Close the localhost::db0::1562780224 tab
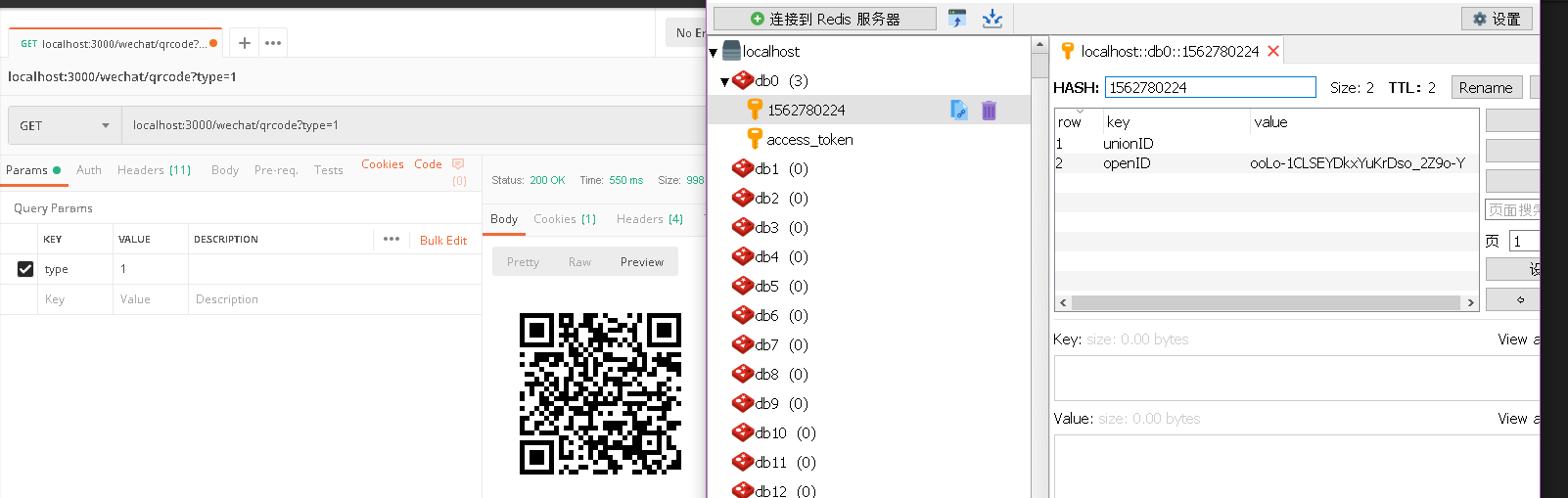 pos(1273,51)
